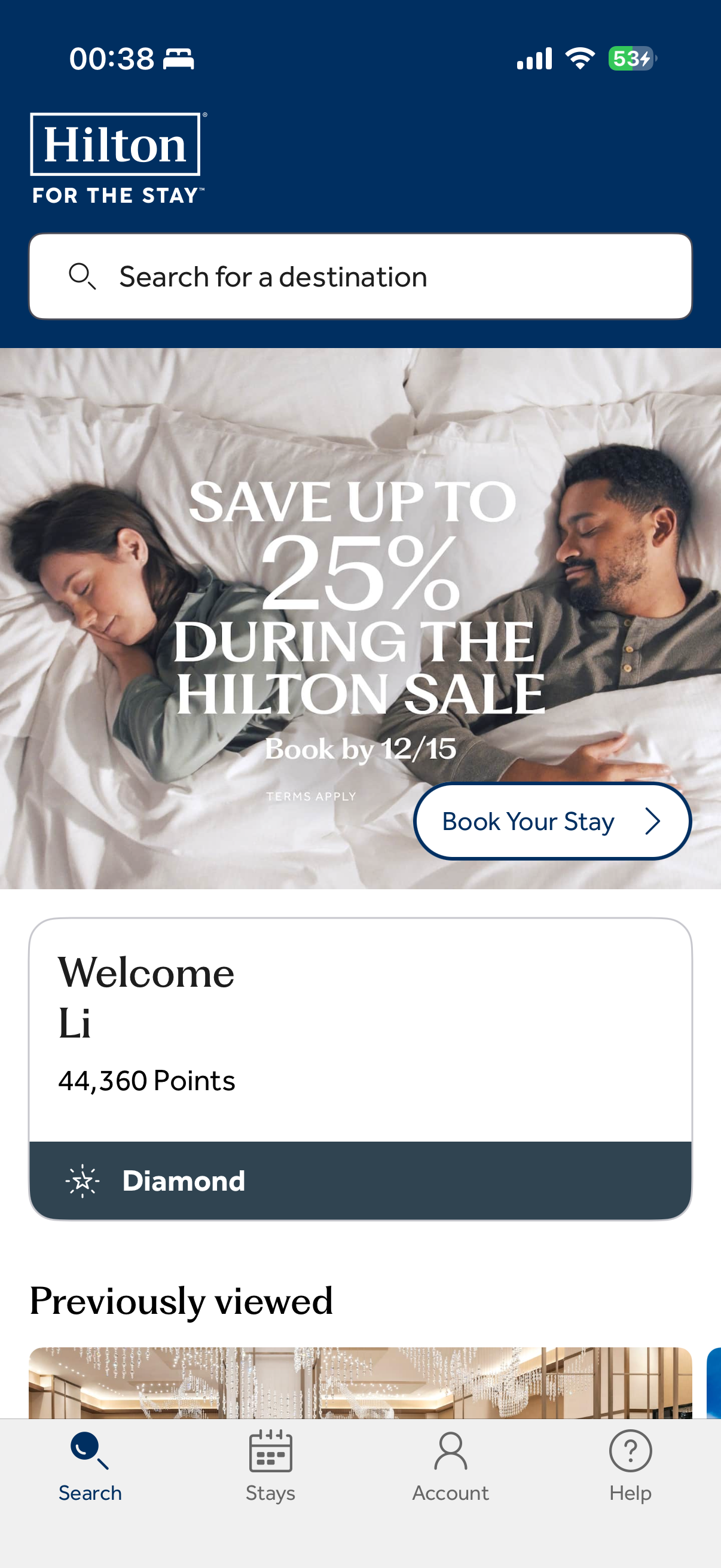Tap the bed sleep-focus status icon
The height and width of the screenshot is (1568, 721).
[179, 59]
